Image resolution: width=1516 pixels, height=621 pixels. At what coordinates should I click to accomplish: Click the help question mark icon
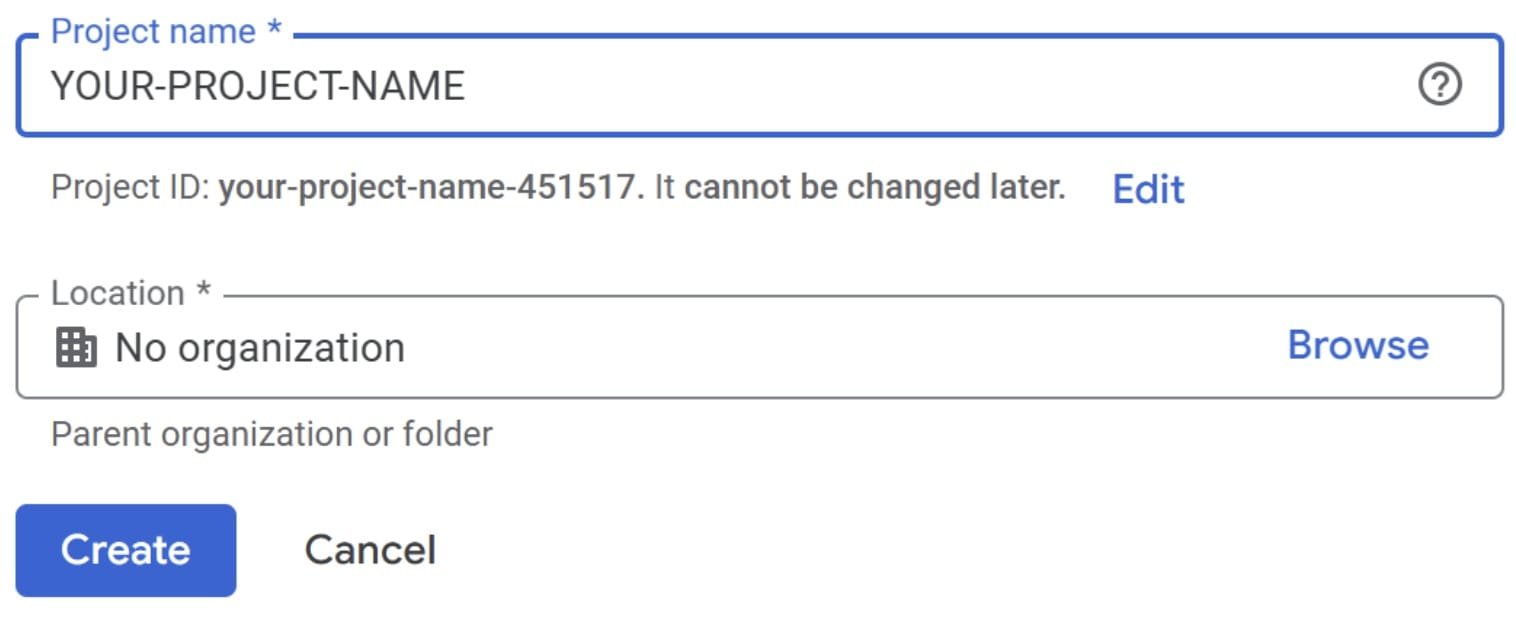(x=1440, y=86)
